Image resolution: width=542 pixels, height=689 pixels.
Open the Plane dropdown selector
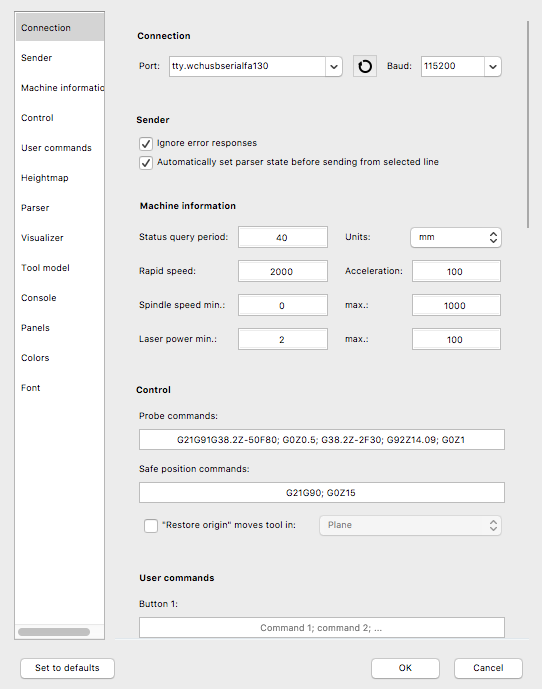[x=410, y=526]
